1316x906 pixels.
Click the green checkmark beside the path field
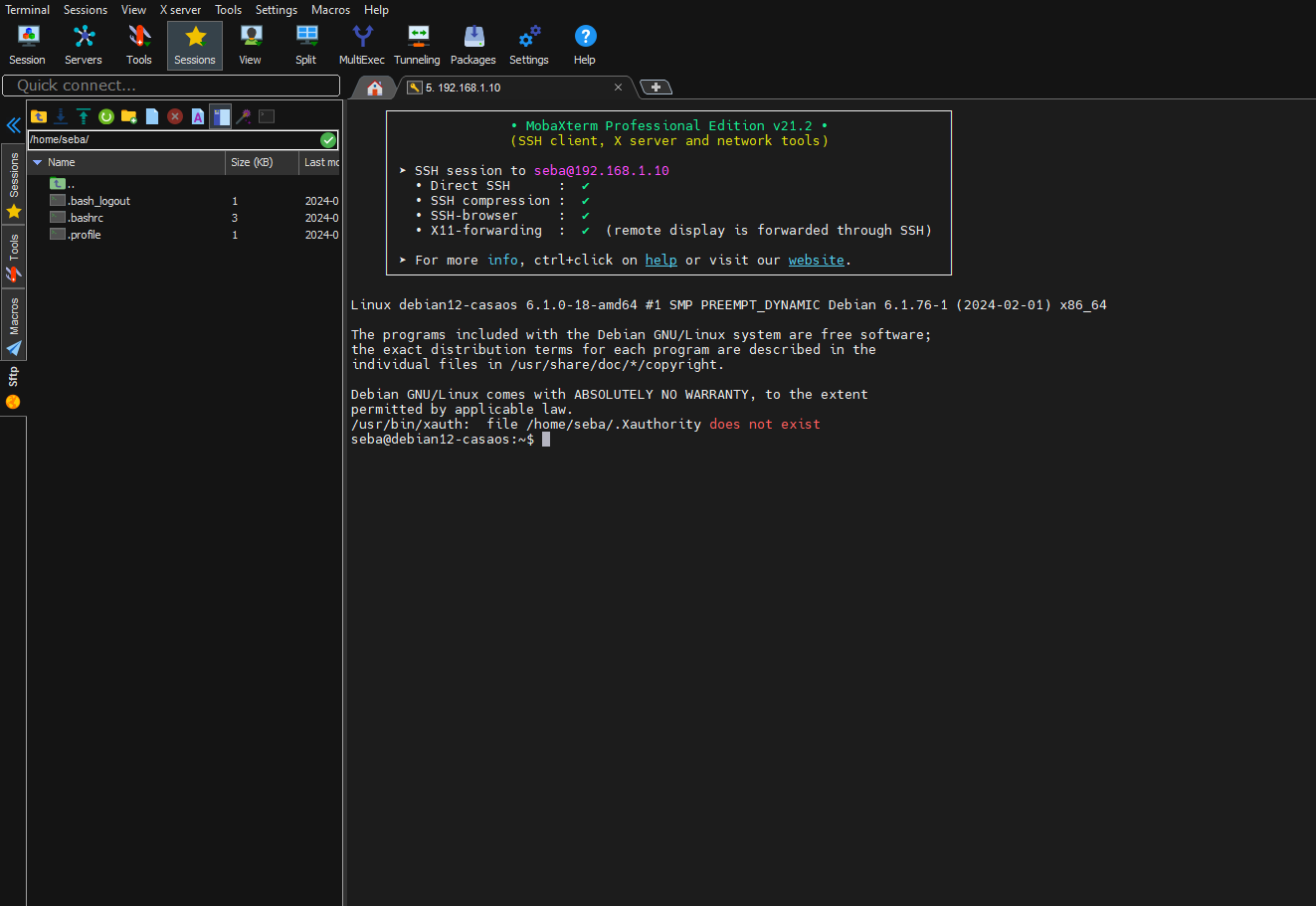328,140
